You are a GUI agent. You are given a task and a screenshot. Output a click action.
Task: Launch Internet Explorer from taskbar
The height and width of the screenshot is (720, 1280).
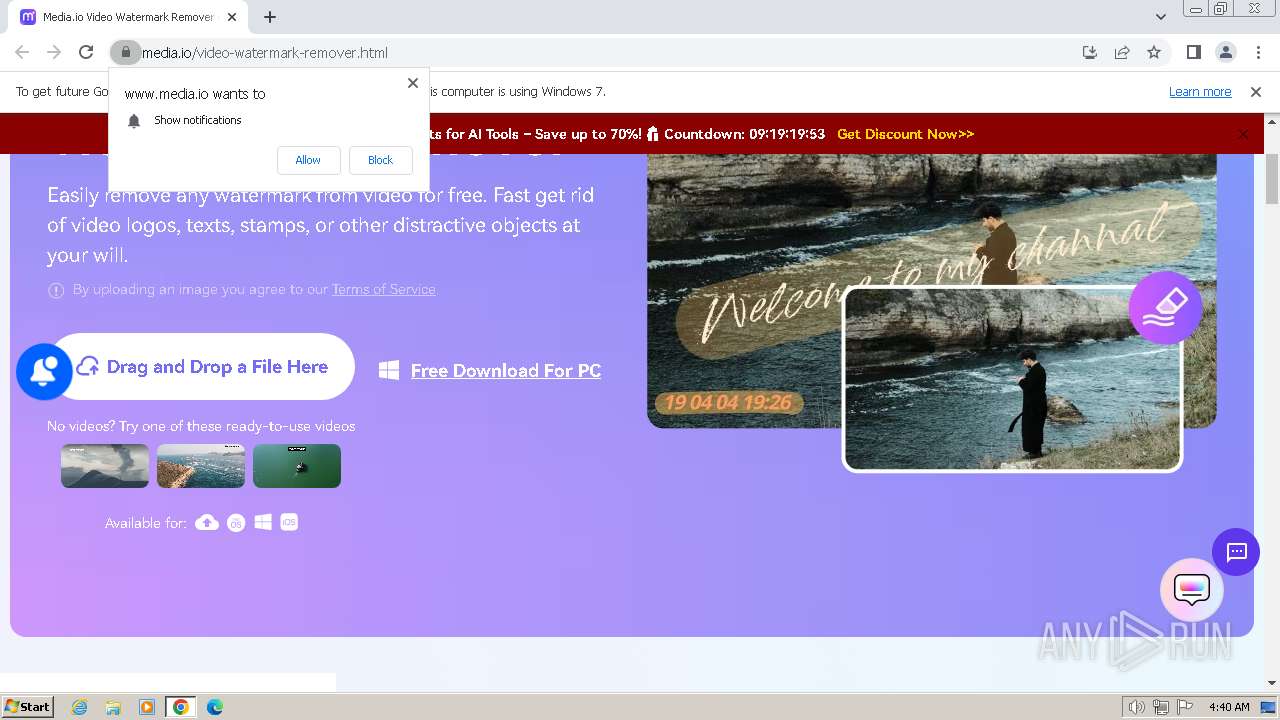coord(80,707)
